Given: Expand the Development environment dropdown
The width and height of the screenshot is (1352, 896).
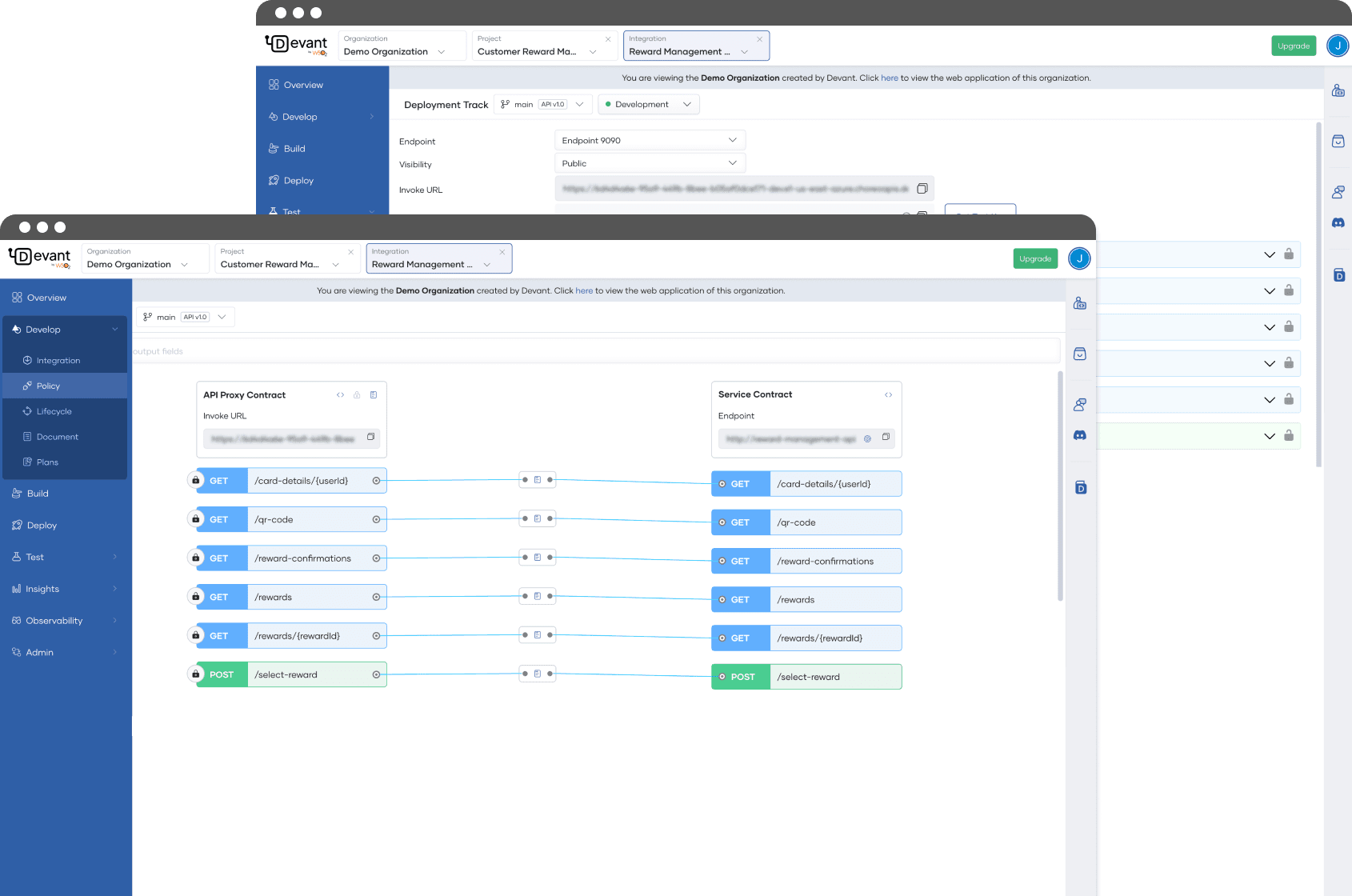Looking at the screenshot, I should (x=648, y=105).
